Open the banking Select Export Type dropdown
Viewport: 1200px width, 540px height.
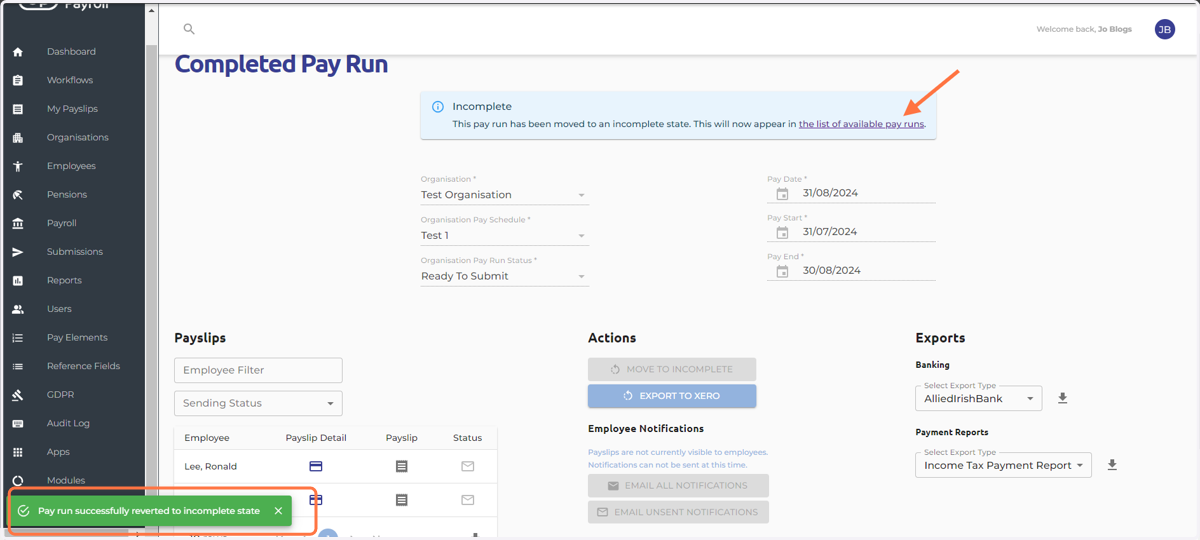point(978,398)
